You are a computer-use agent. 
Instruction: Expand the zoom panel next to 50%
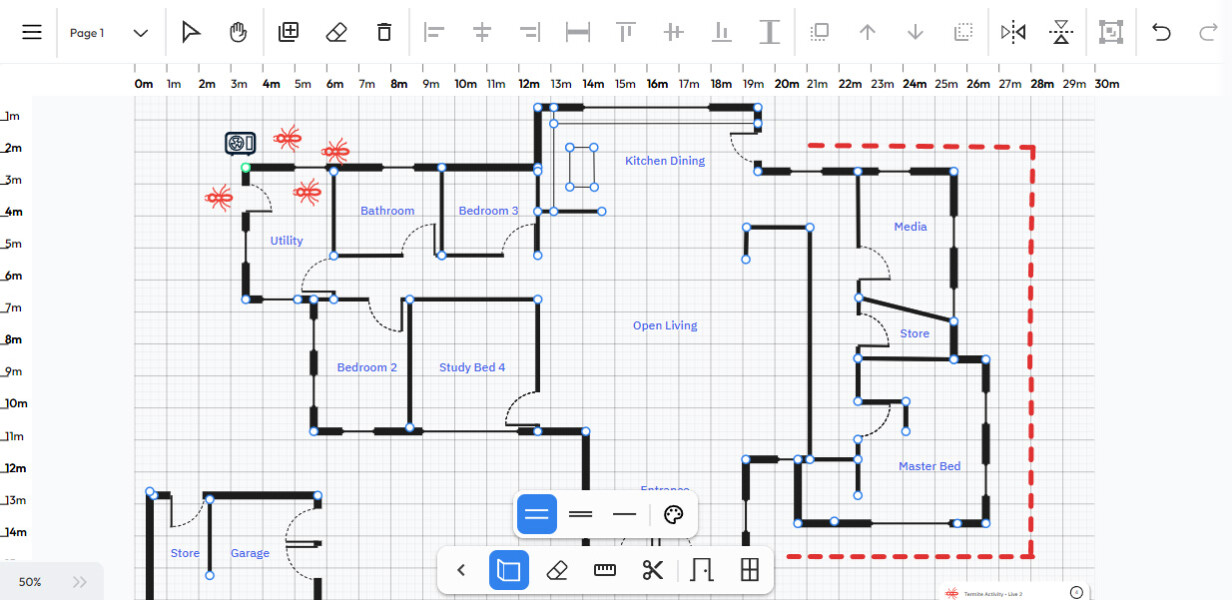(x=80, y=582)
